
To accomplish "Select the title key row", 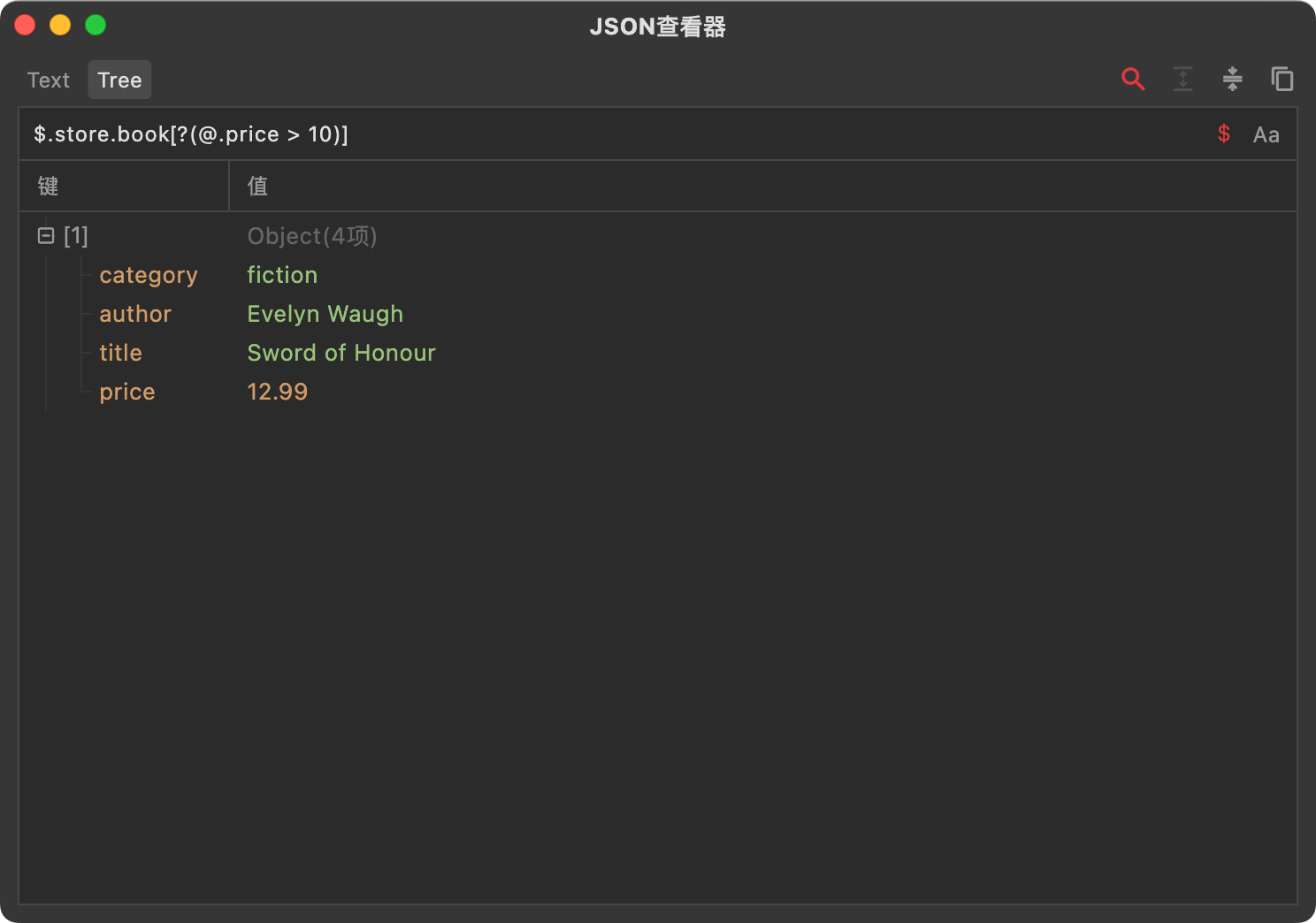I will [x=120, y=354].
